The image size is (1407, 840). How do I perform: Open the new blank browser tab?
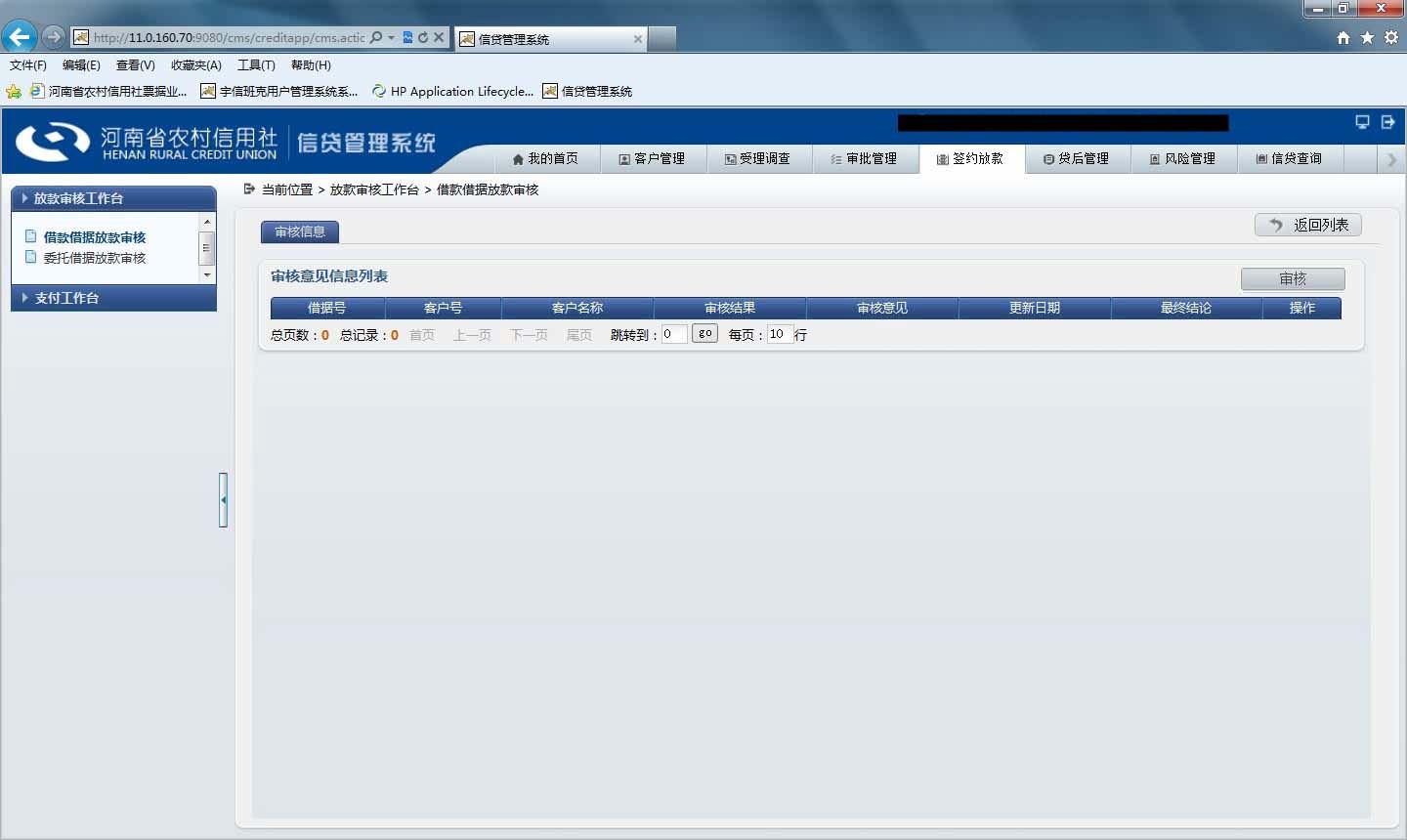662,38
